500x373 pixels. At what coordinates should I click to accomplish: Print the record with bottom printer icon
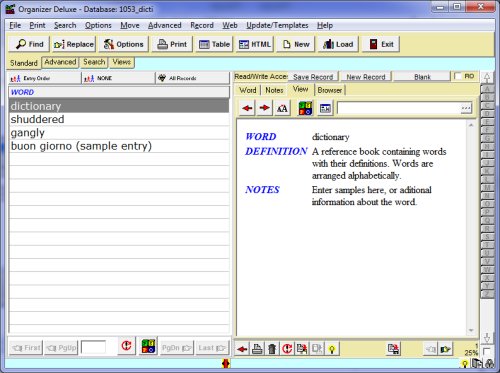[257, 349]
